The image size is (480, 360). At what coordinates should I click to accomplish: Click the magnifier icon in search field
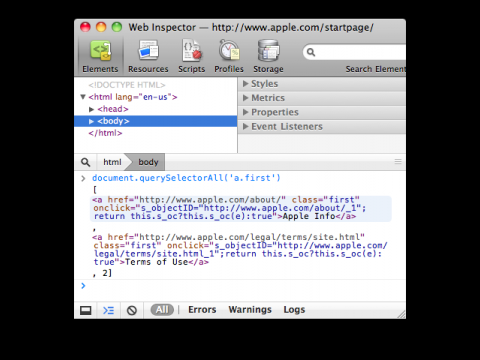tap(311, 52)
